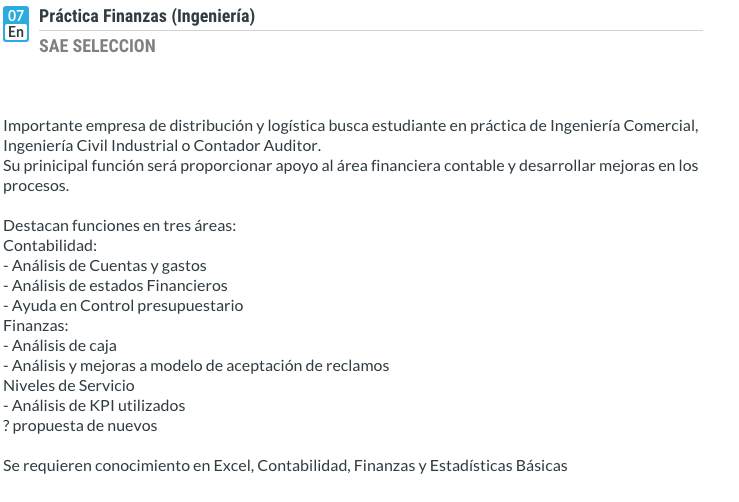Click the SAE SELECCION company name
739x502 pixels.
tap(97, 46)
